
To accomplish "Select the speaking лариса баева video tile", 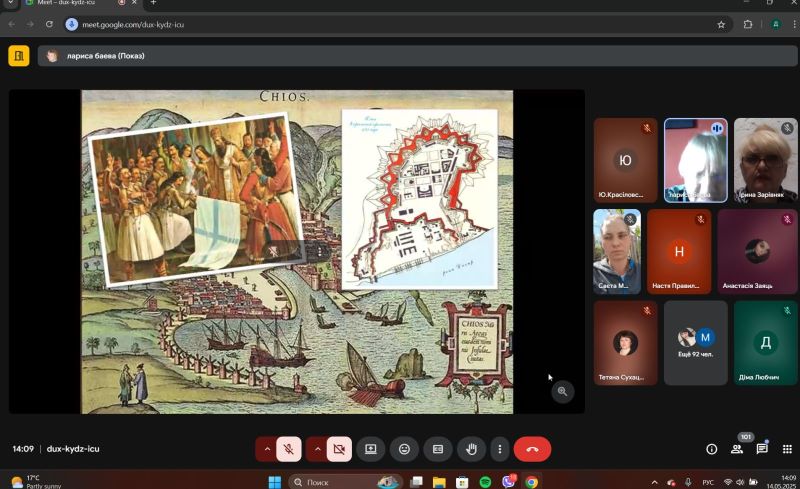I will point(696,160).
